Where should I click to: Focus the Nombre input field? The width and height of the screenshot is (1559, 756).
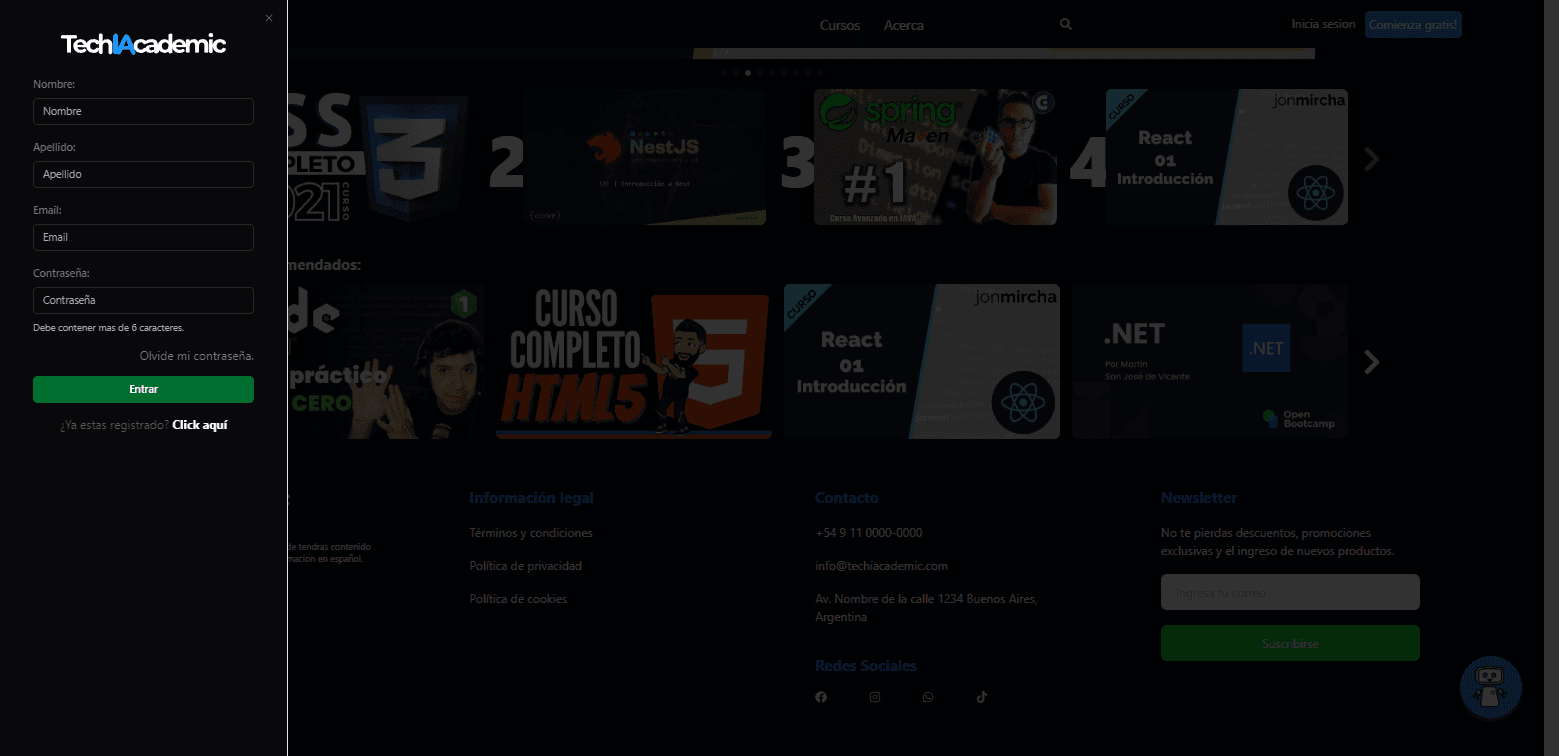click(143, 111)
